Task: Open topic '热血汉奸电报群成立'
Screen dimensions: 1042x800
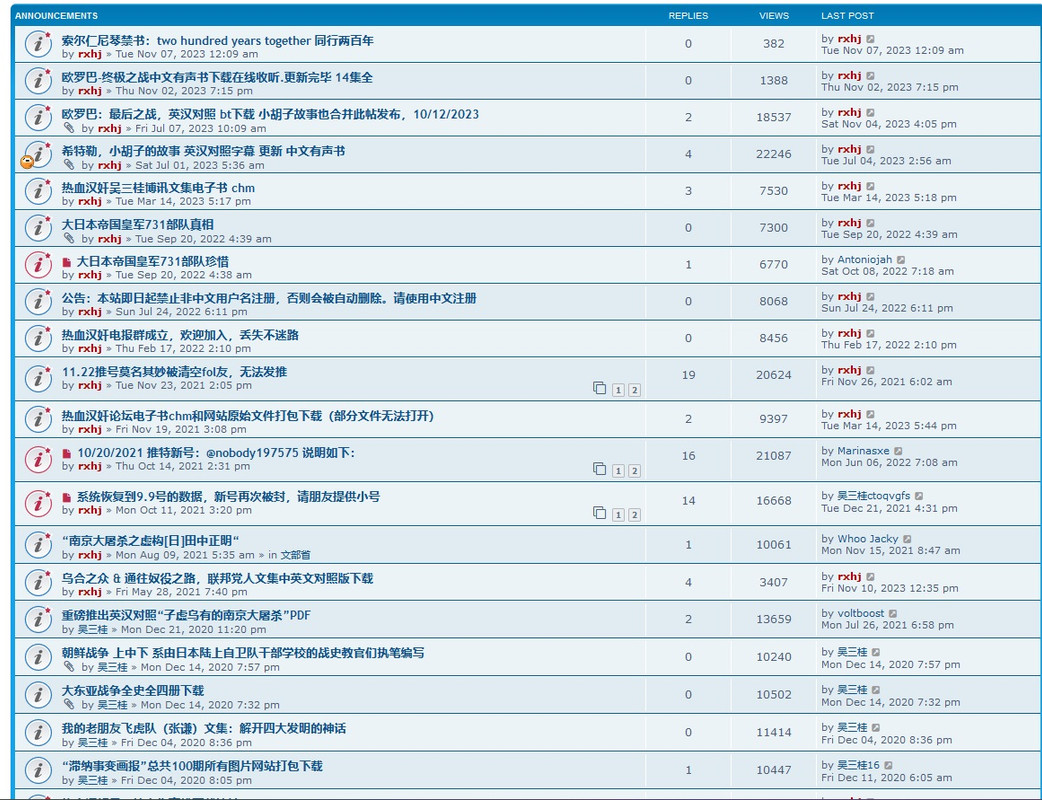Action: tap(180, 335)
